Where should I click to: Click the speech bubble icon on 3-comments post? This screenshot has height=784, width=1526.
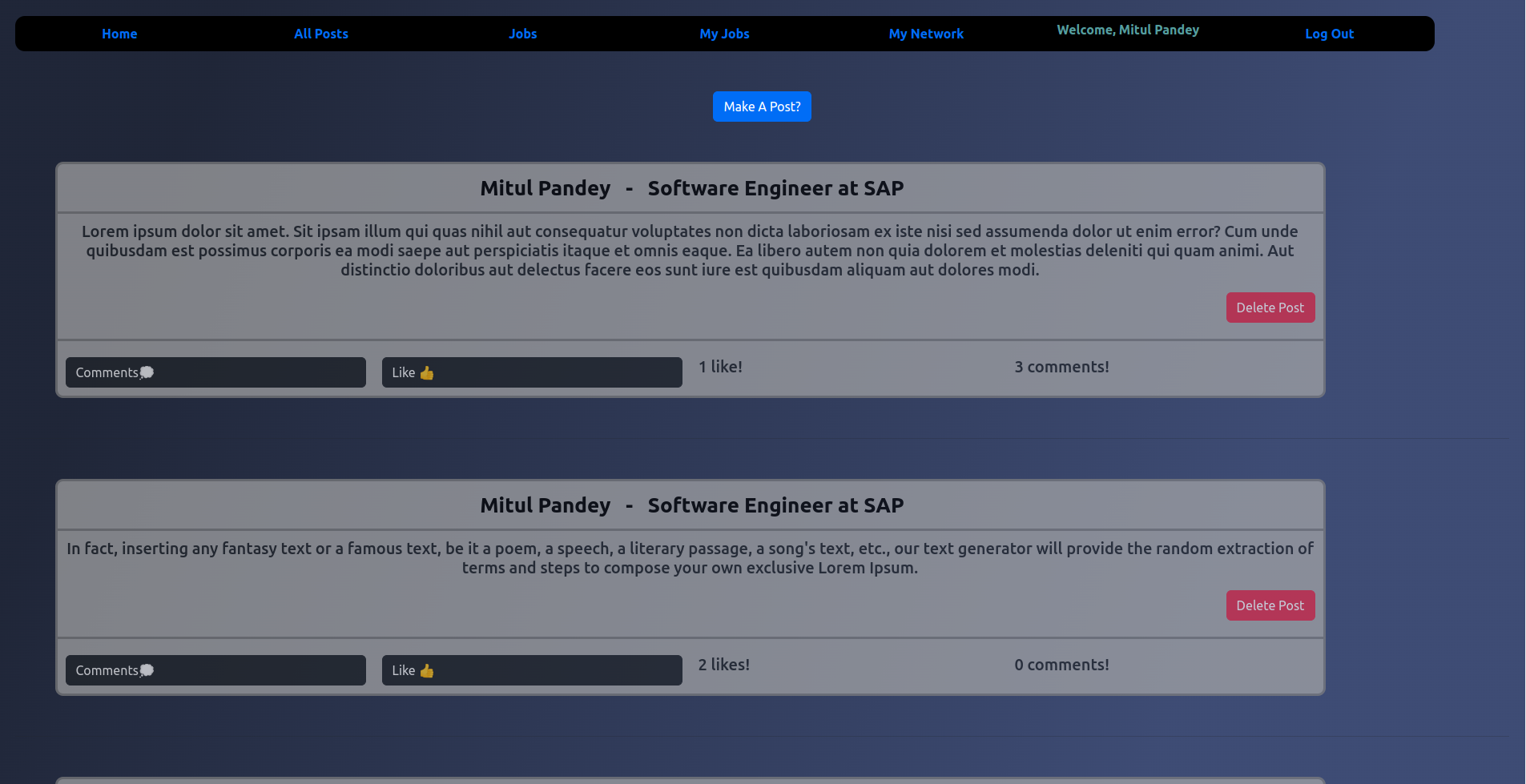pyautogui.click(x=147, y=372)
